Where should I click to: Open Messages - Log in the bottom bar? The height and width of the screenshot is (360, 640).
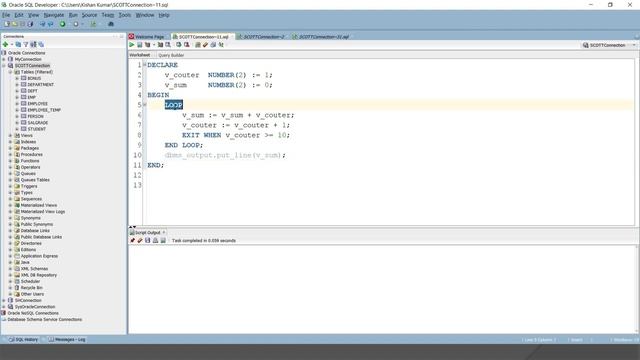(67, 340)
